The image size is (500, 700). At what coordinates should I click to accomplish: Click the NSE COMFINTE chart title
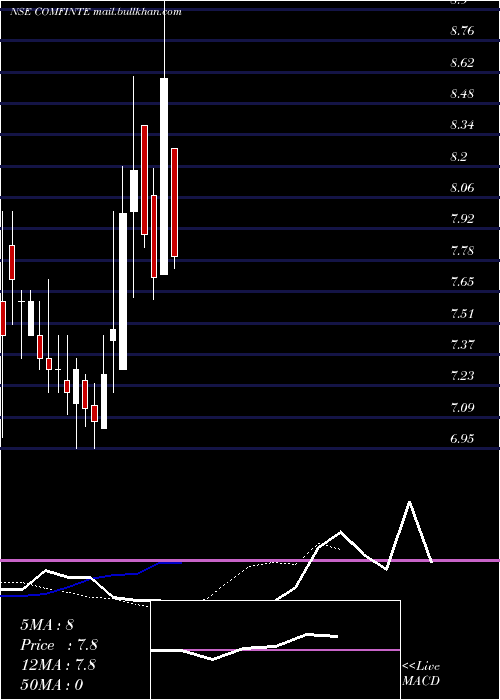click(x=96, y=12)
